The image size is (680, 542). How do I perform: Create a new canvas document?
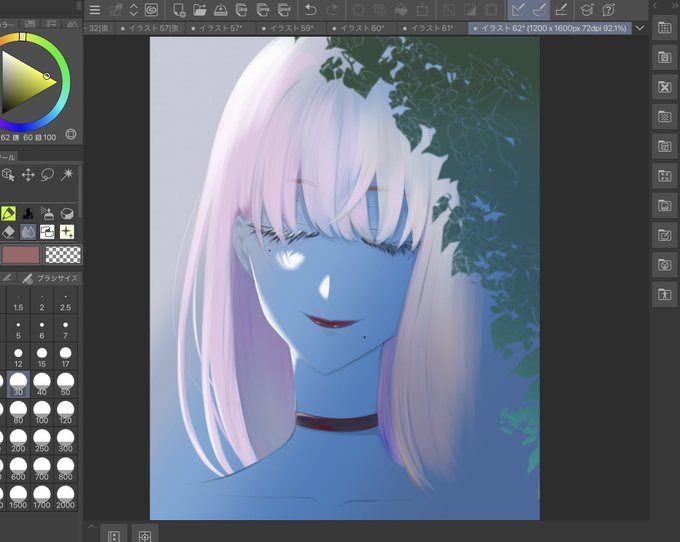click(x=179, y=10)
